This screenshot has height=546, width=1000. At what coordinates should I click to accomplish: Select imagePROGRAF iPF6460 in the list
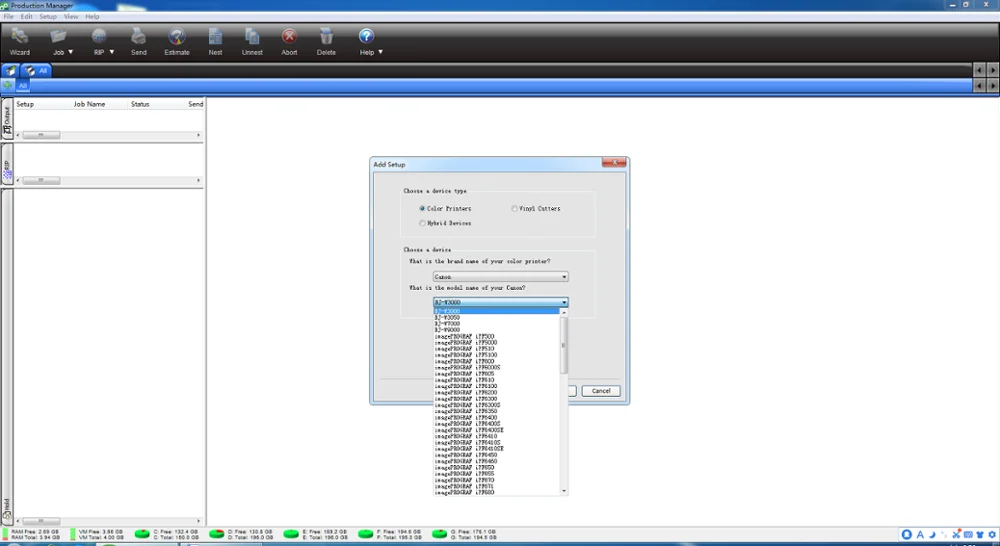tap(497, 461)
